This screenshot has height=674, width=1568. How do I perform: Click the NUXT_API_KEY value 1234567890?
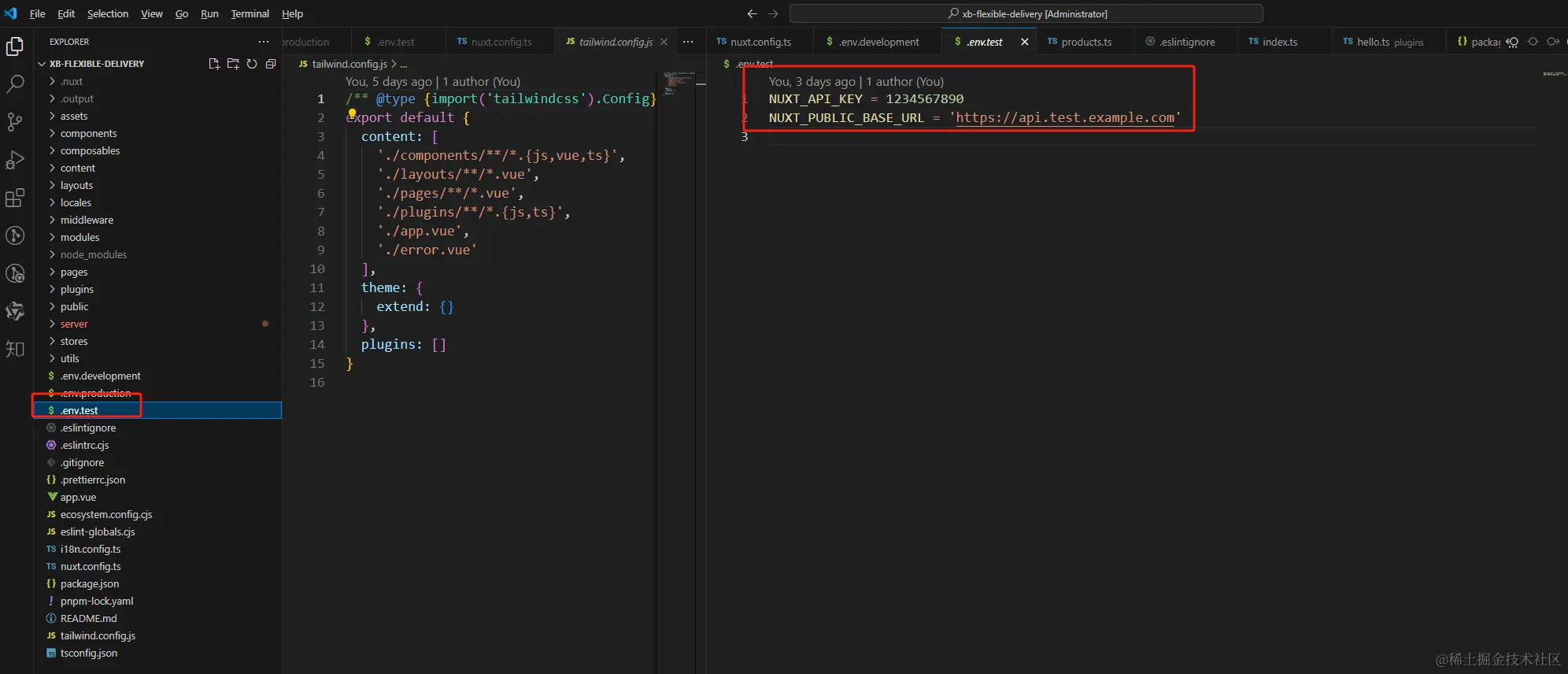coord(925,98)
